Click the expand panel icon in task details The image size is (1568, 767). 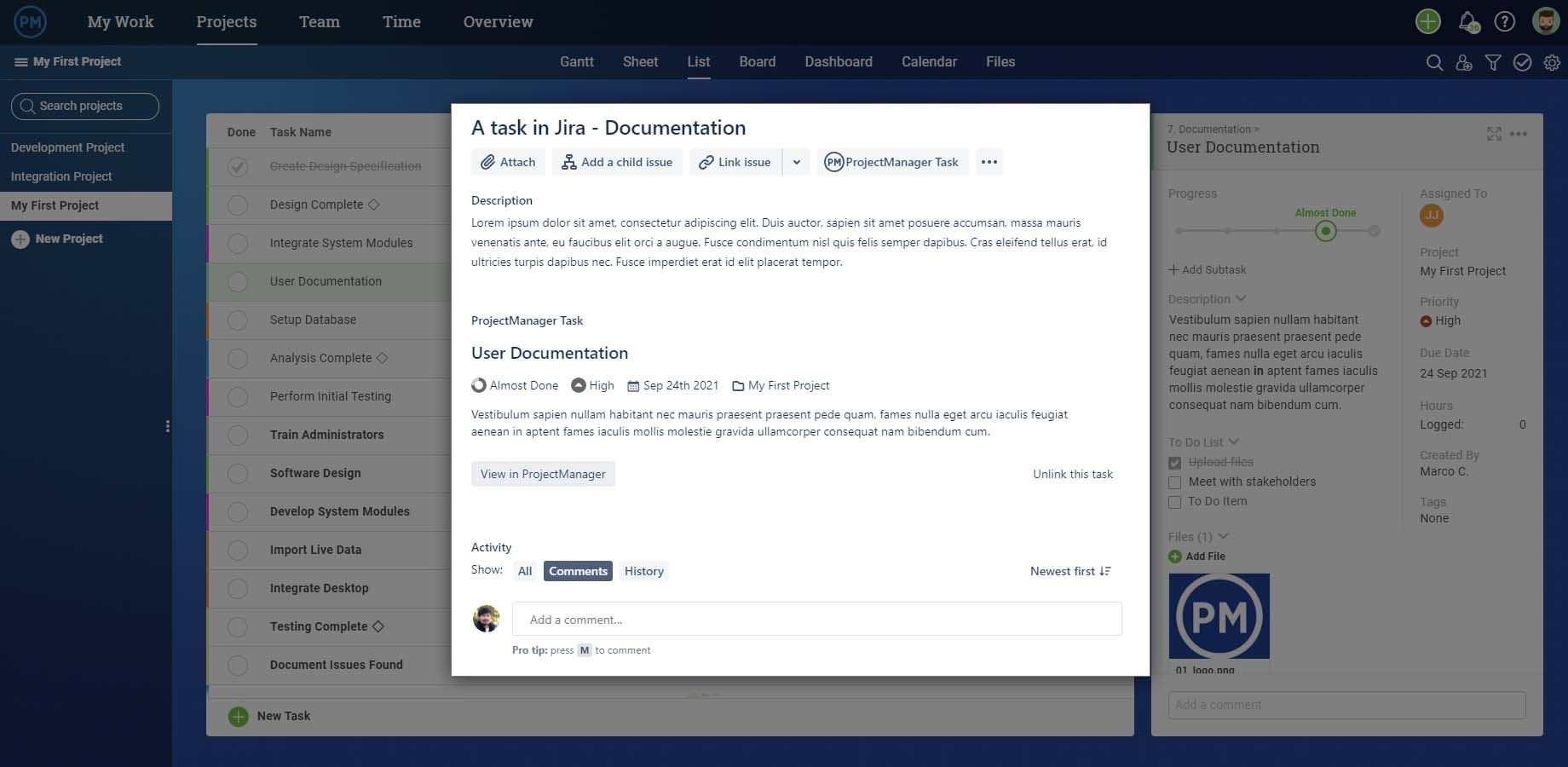1494,134
